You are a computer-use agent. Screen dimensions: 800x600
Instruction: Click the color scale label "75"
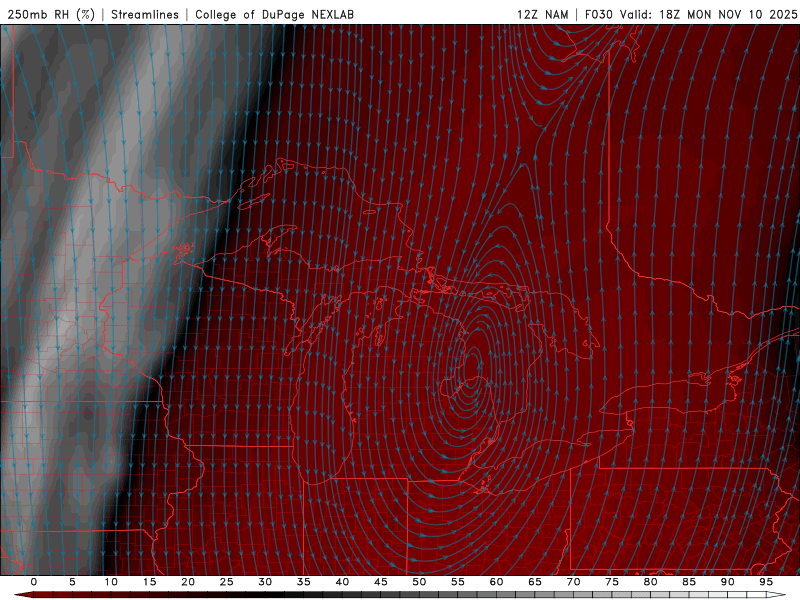612,582
